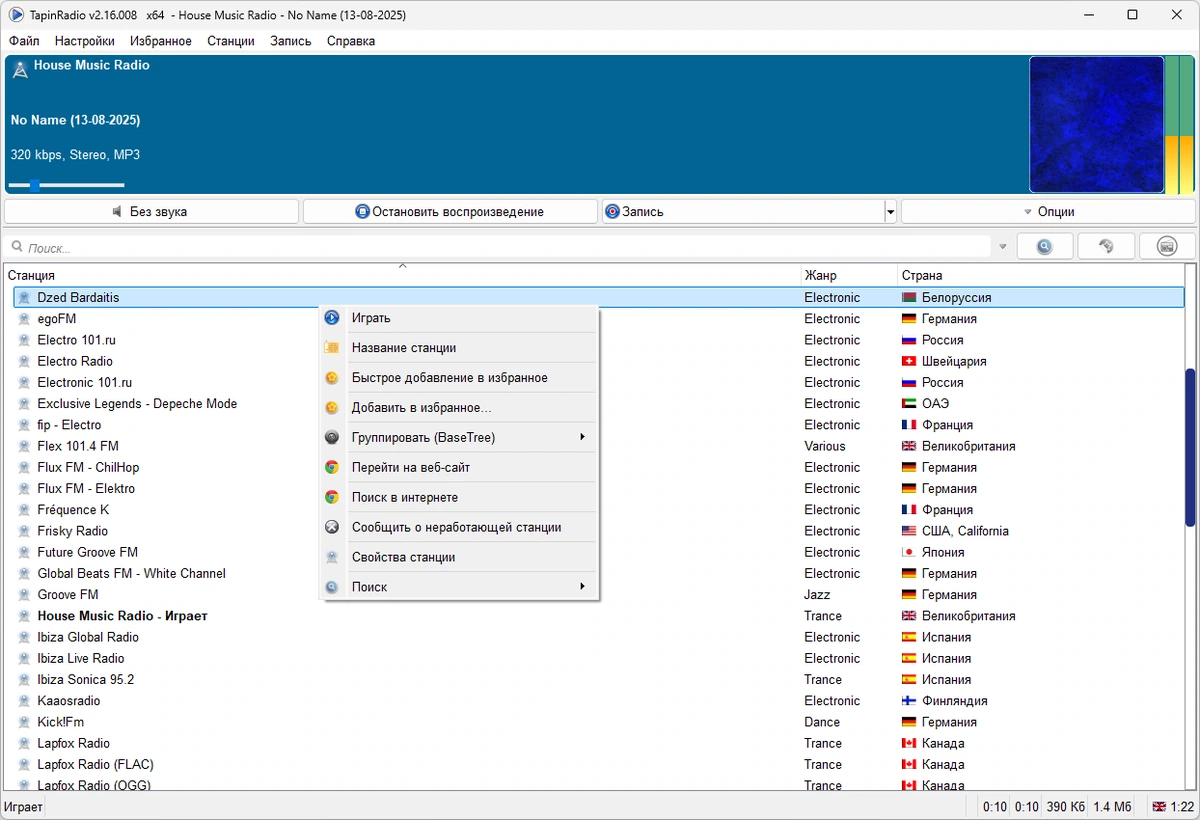Click icon beside Сообщить о неработающей станции
The image size is (1200, 820).
pos(332,527)
